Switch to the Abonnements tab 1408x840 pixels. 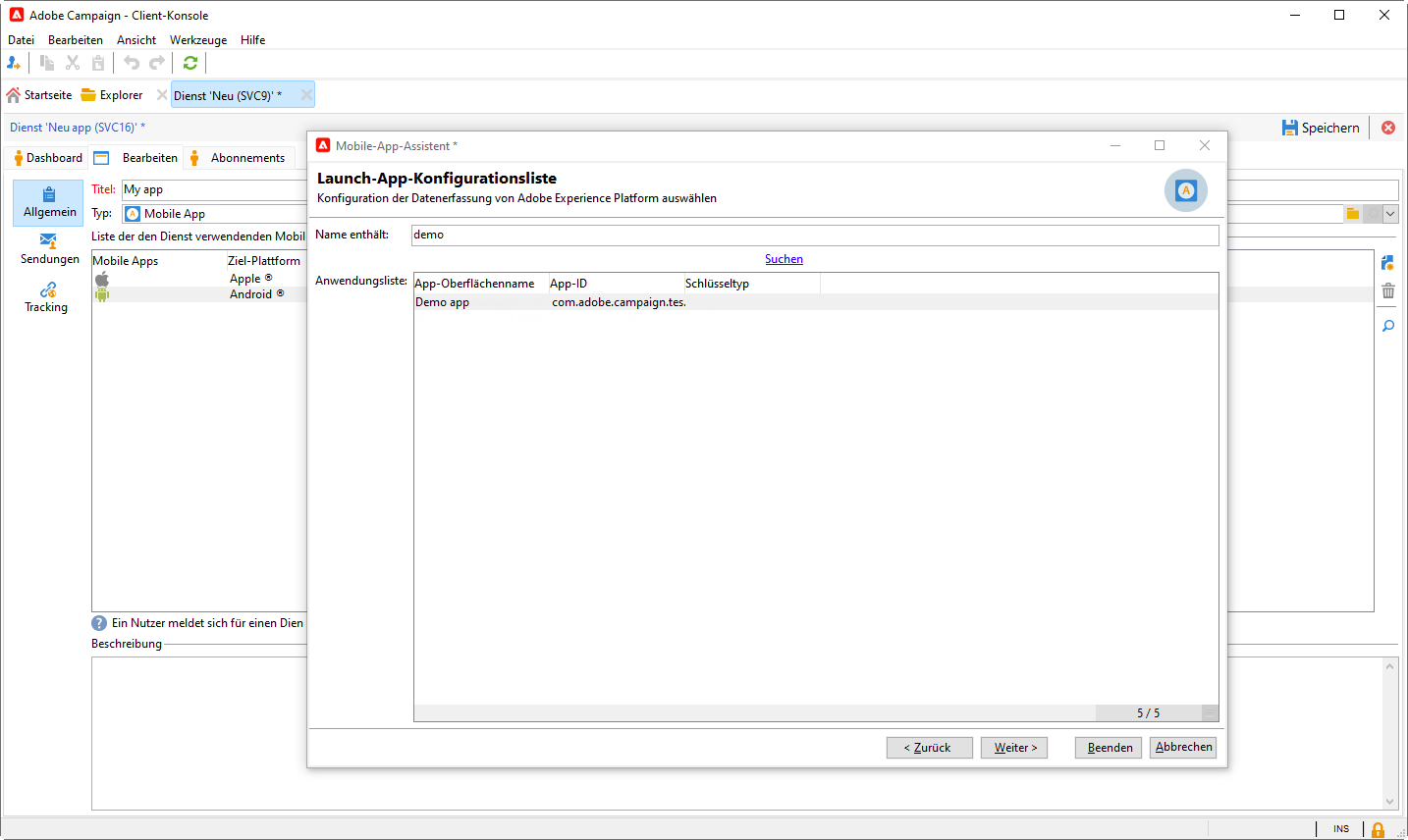pyautogui.click(x=238, y=158)
